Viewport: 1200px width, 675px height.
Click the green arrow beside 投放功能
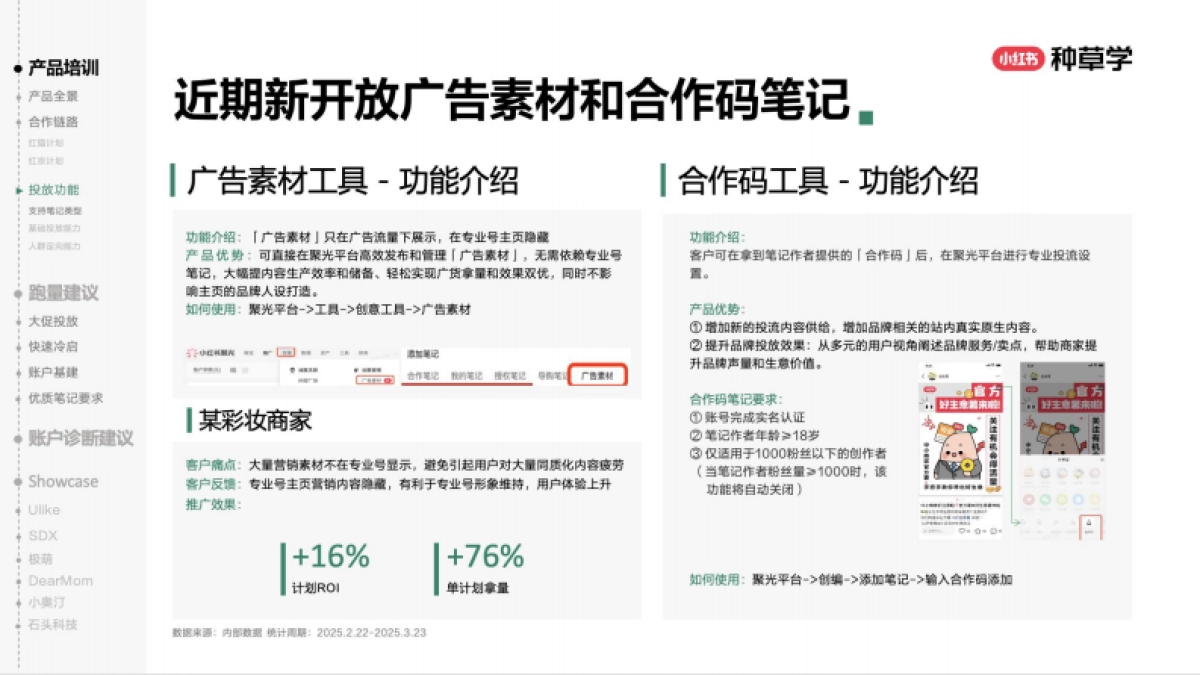point(18,192)
